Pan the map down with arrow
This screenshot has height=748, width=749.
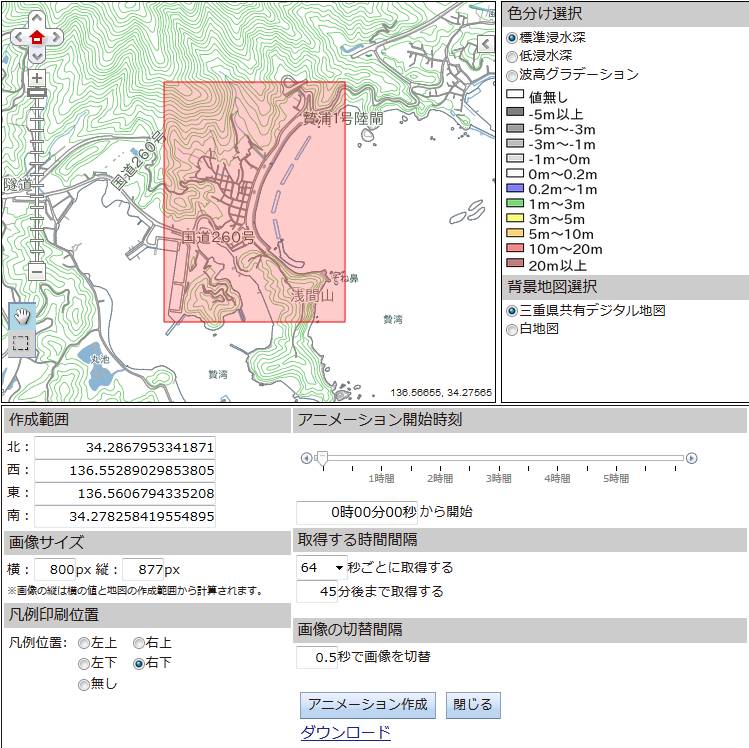pyautogui.click(x=37, y=55)
